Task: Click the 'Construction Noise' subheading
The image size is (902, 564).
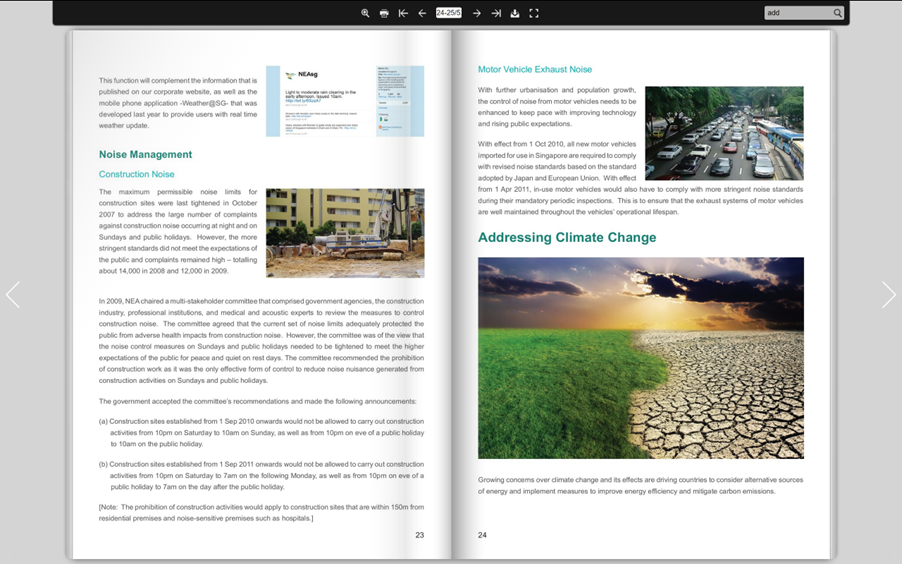Action: (136, 174)
